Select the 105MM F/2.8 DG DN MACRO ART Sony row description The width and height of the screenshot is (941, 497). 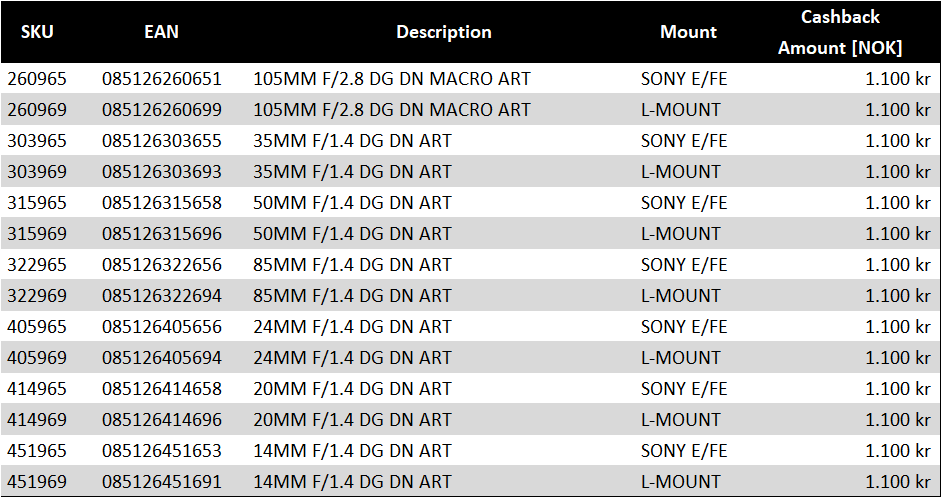(x=391, y=79)
